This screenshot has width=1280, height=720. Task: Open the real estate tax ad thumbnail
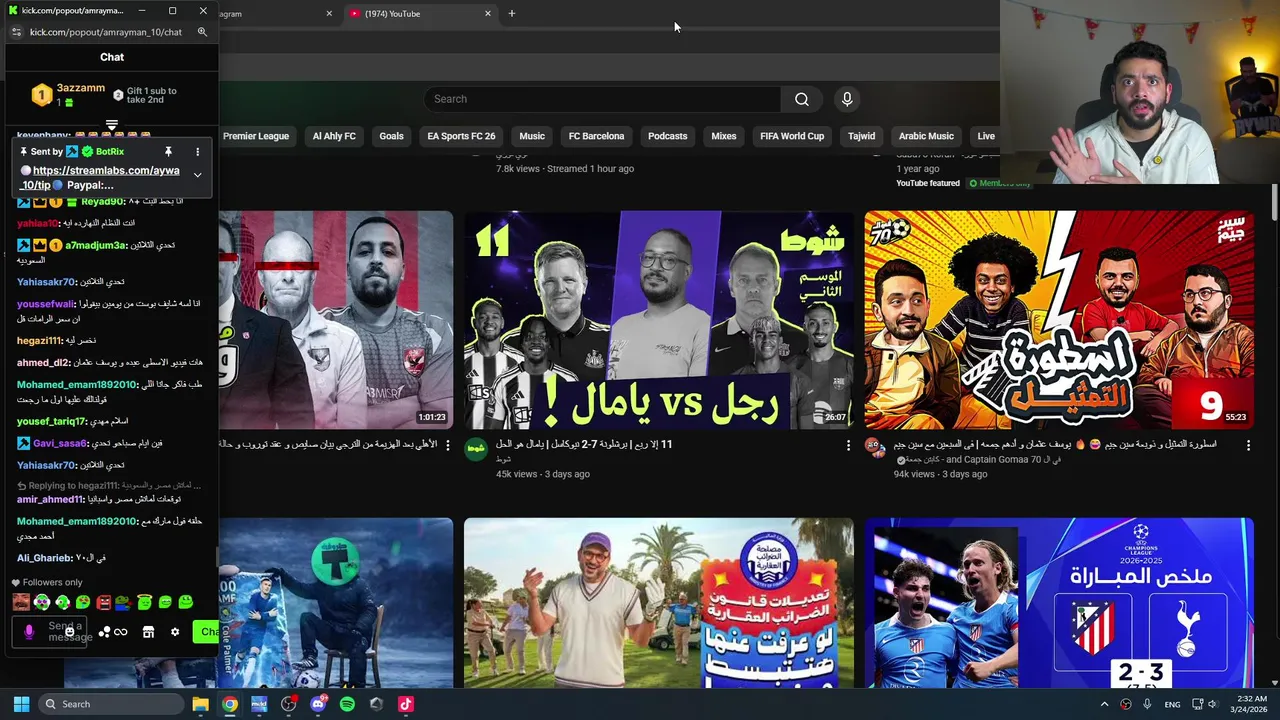(x=659, y=603)
